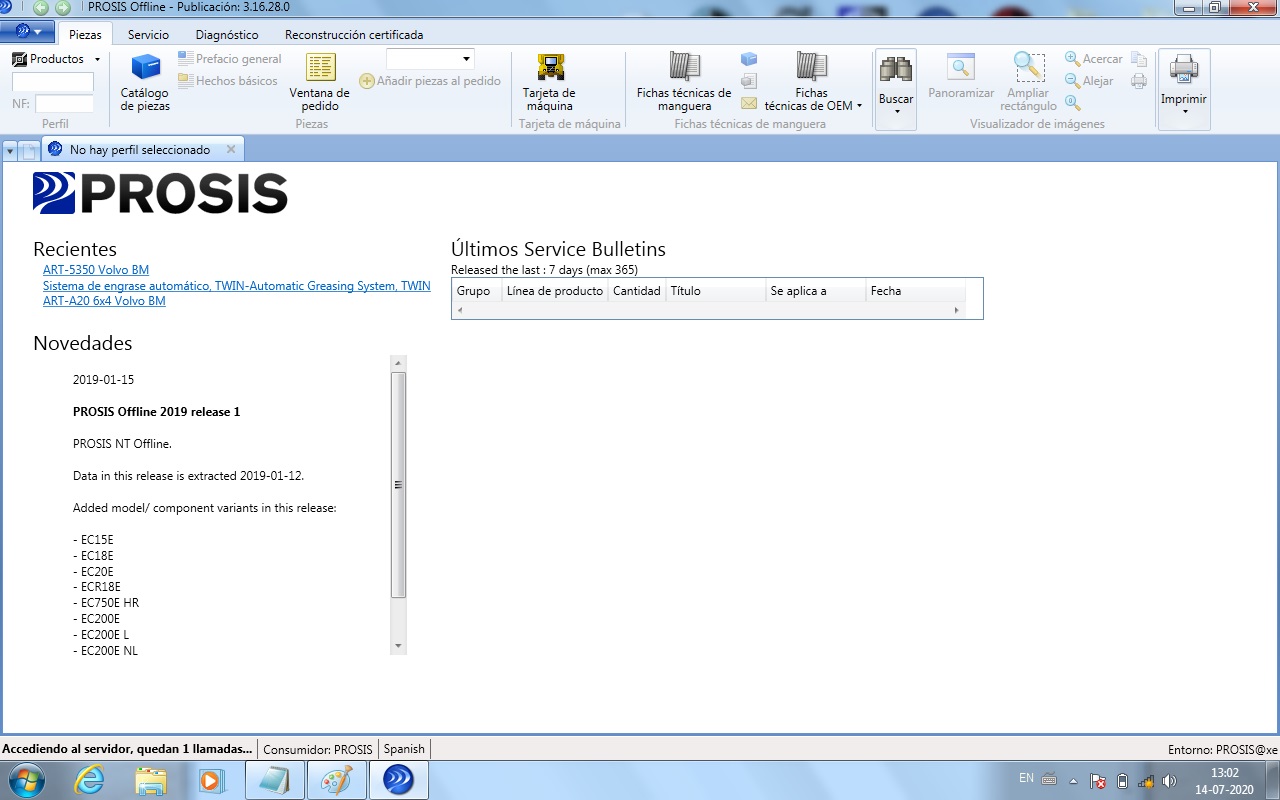Open Paint from the taskbar

pos(337,780)
